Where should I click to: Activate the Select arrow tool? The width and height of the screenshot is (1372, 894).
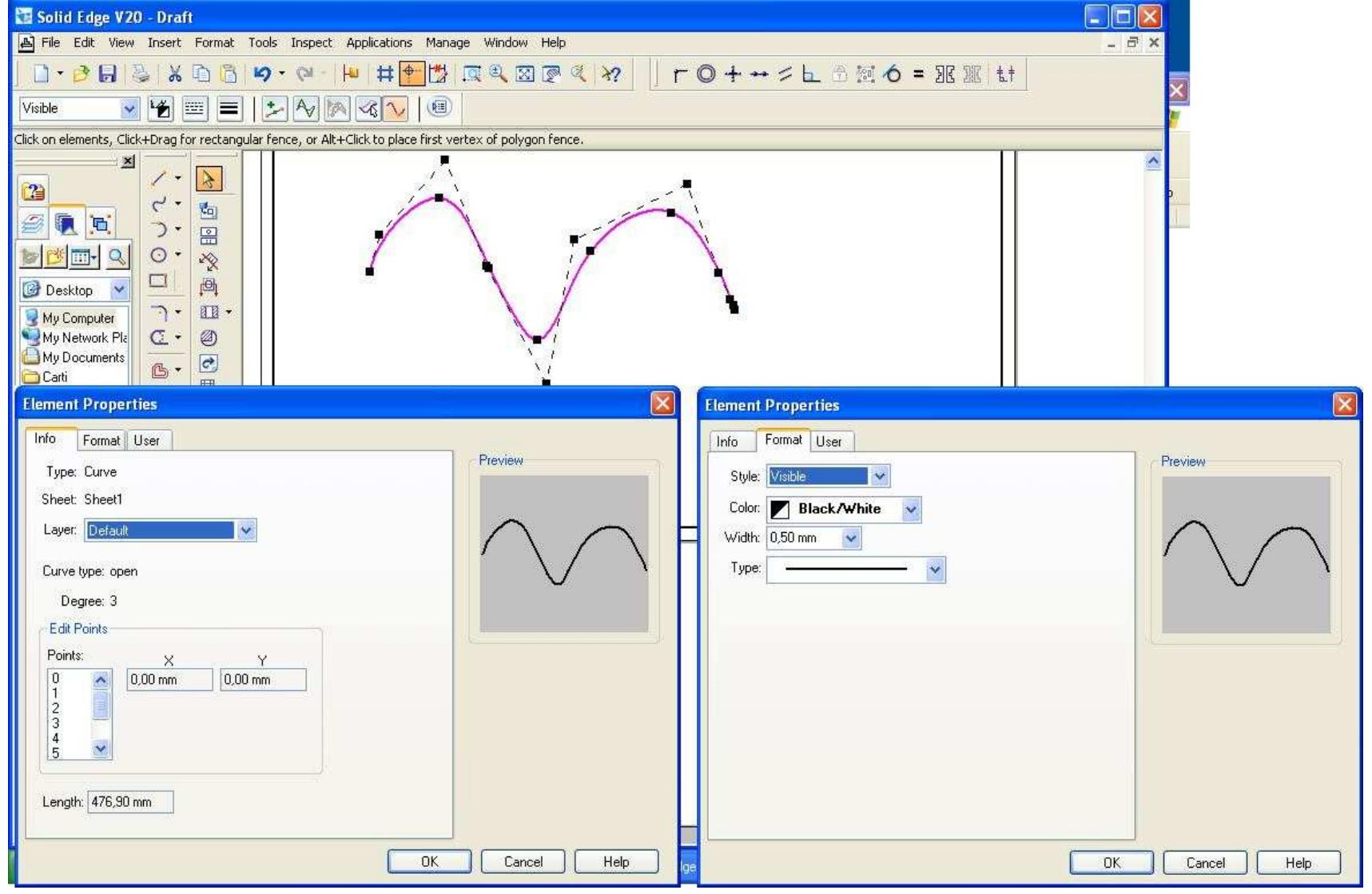pyautogui.click(x=210, y=177)
